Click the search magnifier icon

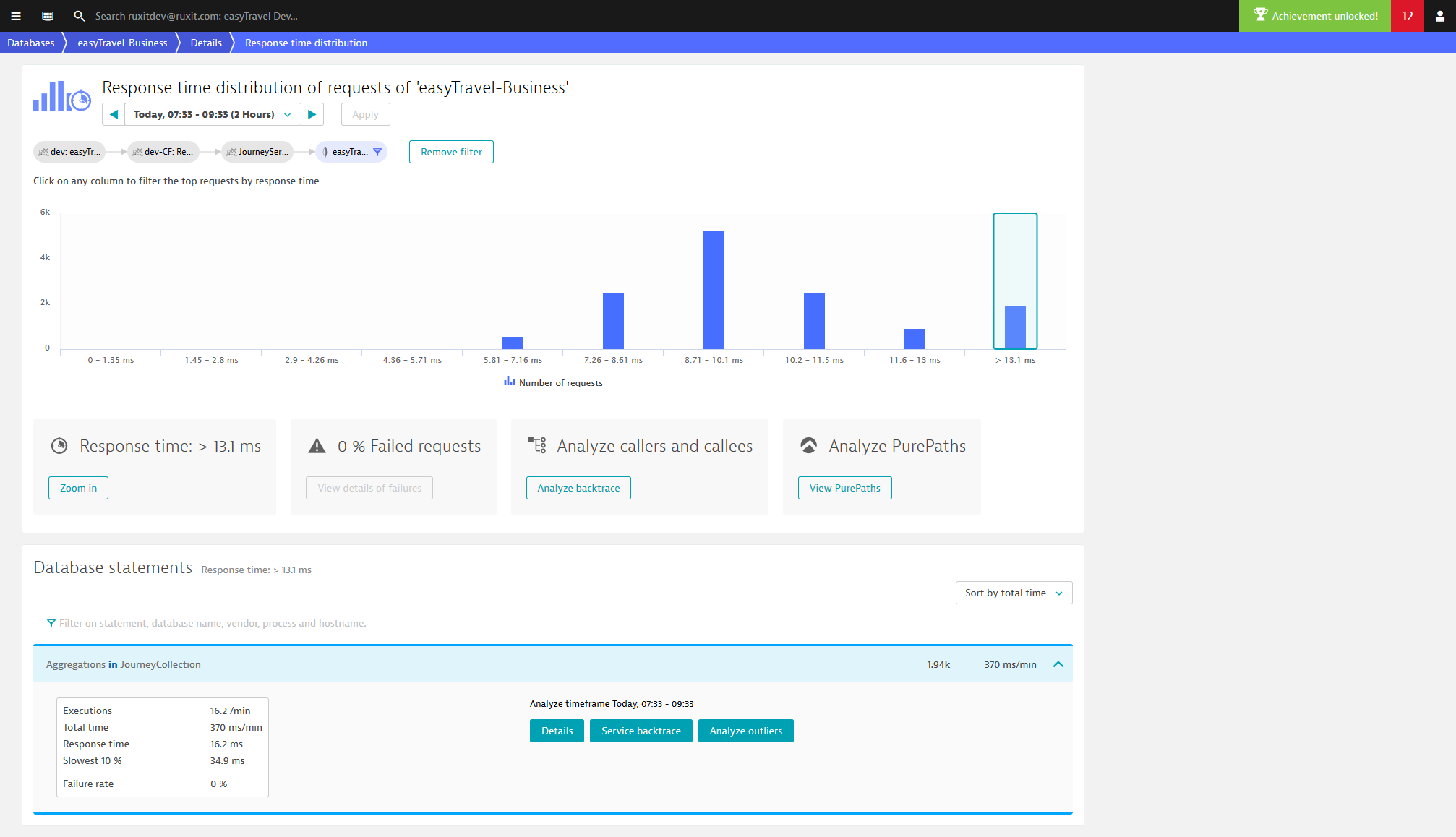coord(80,16)
